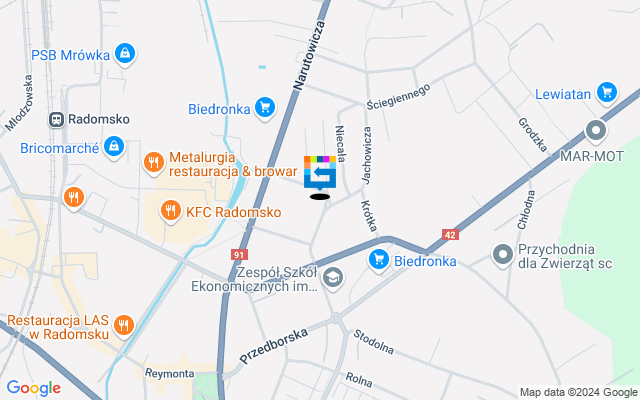Select the MAR-MOT location pin
The width and height of the screenshot is (640, 400).
[596, 131]
